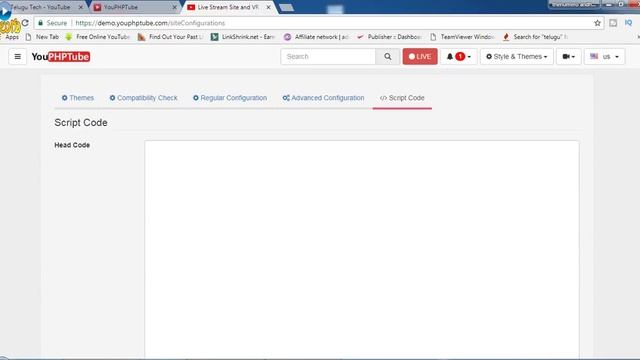Open the Search for telugu bookmark
Viewport: 640px width, 360px height.
(x=535, y=37)
